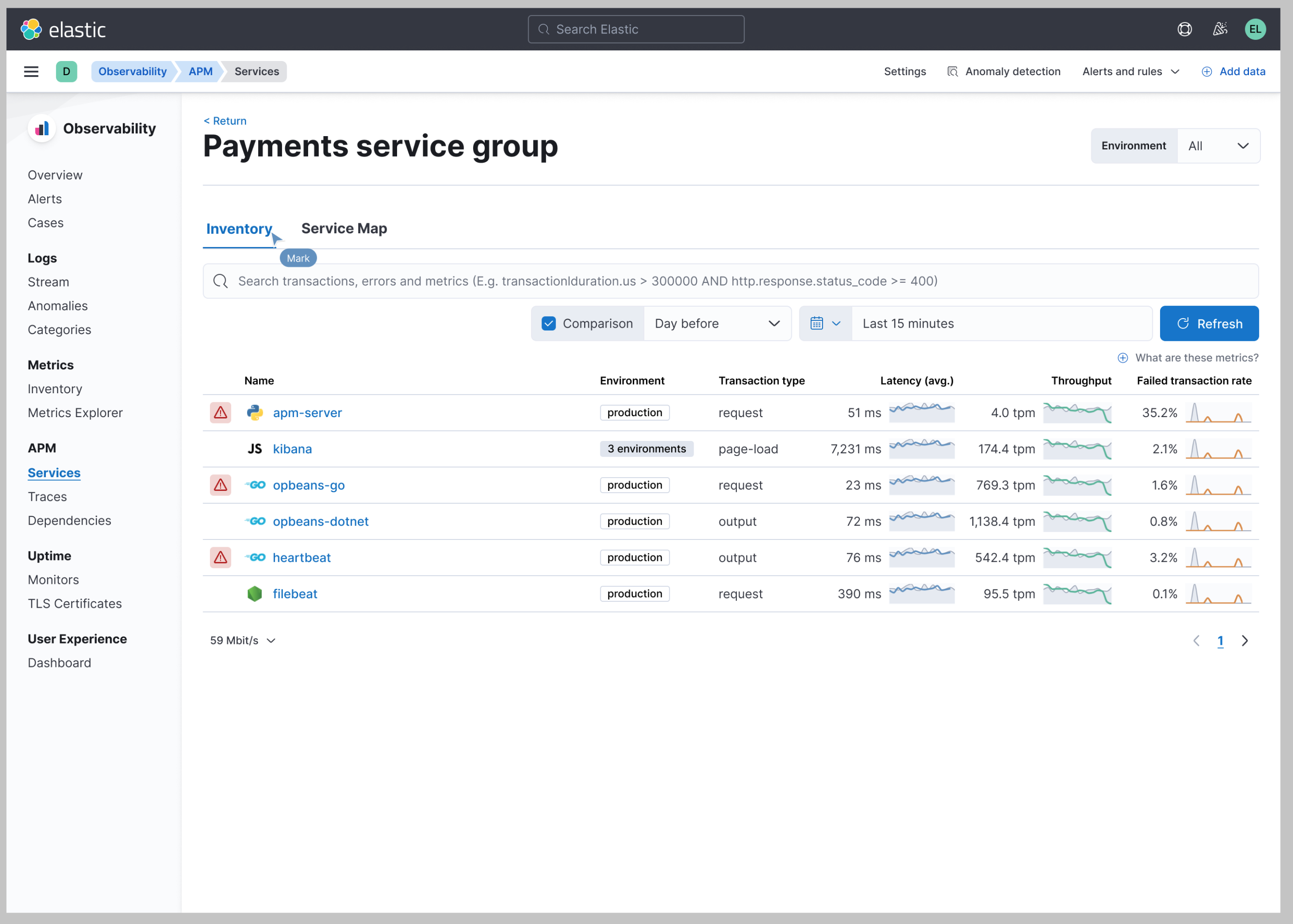
Task: Switch to the Service Map tab
Action: pyautogui.click(x=344, y=228)
